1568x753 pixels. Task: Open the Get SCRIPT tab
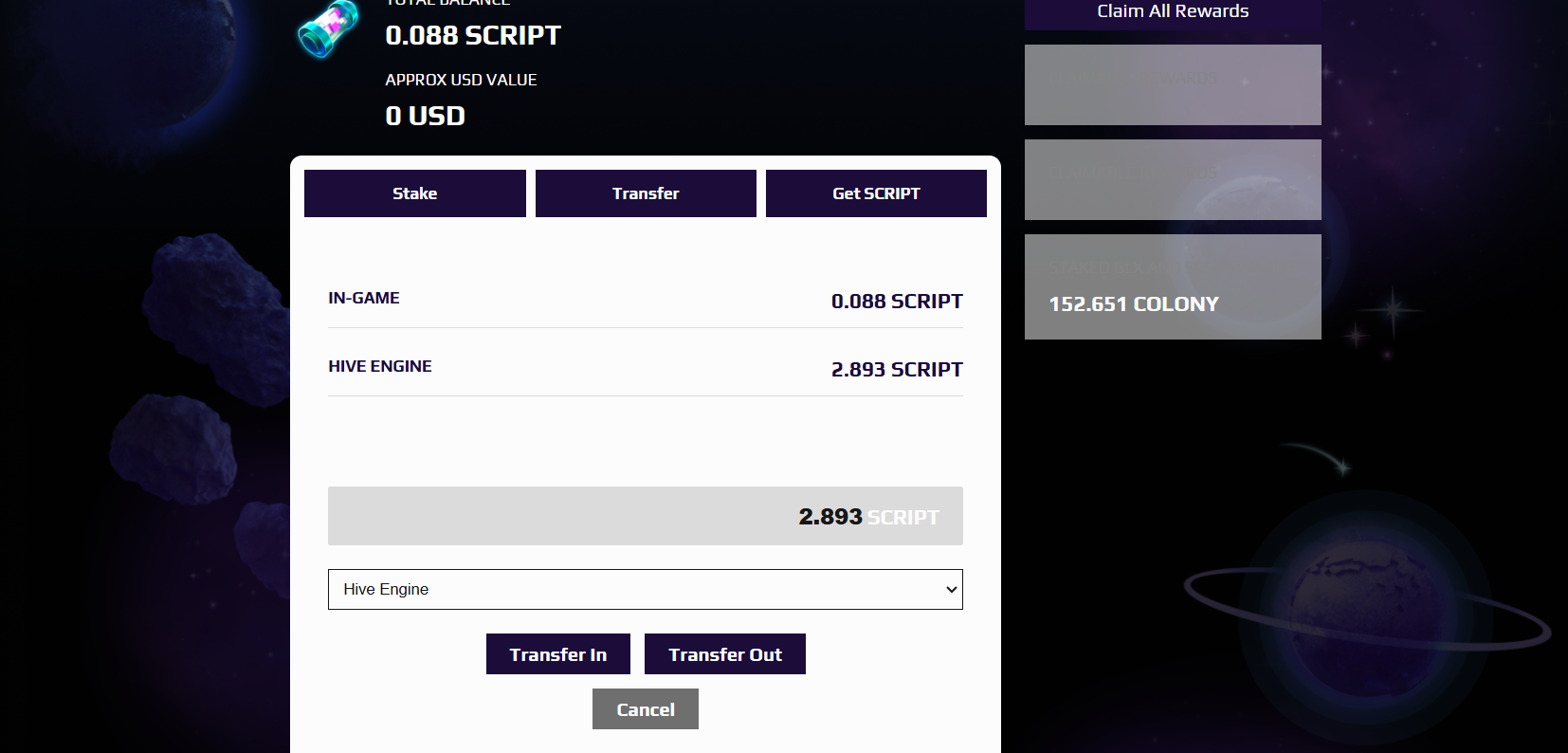tap(876, 193)
